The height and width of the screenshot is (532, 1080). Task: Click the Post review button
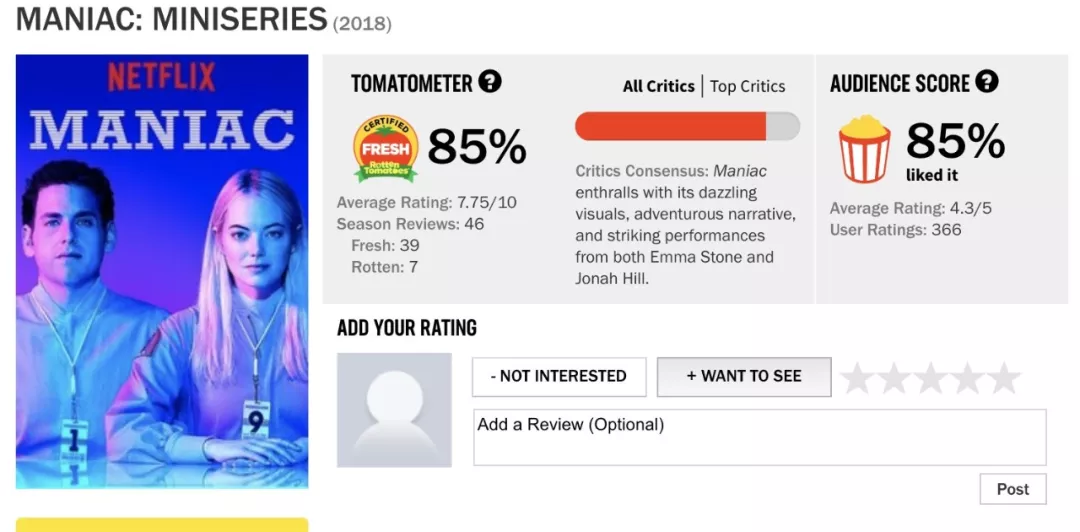pyautogui.click(x=1012, y=489)
